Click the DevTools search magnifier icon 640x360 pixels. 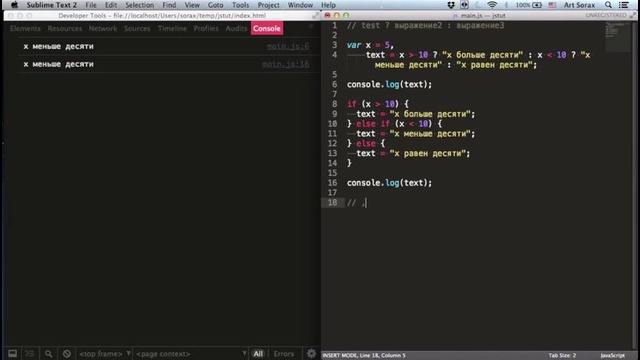pos(49,353)
